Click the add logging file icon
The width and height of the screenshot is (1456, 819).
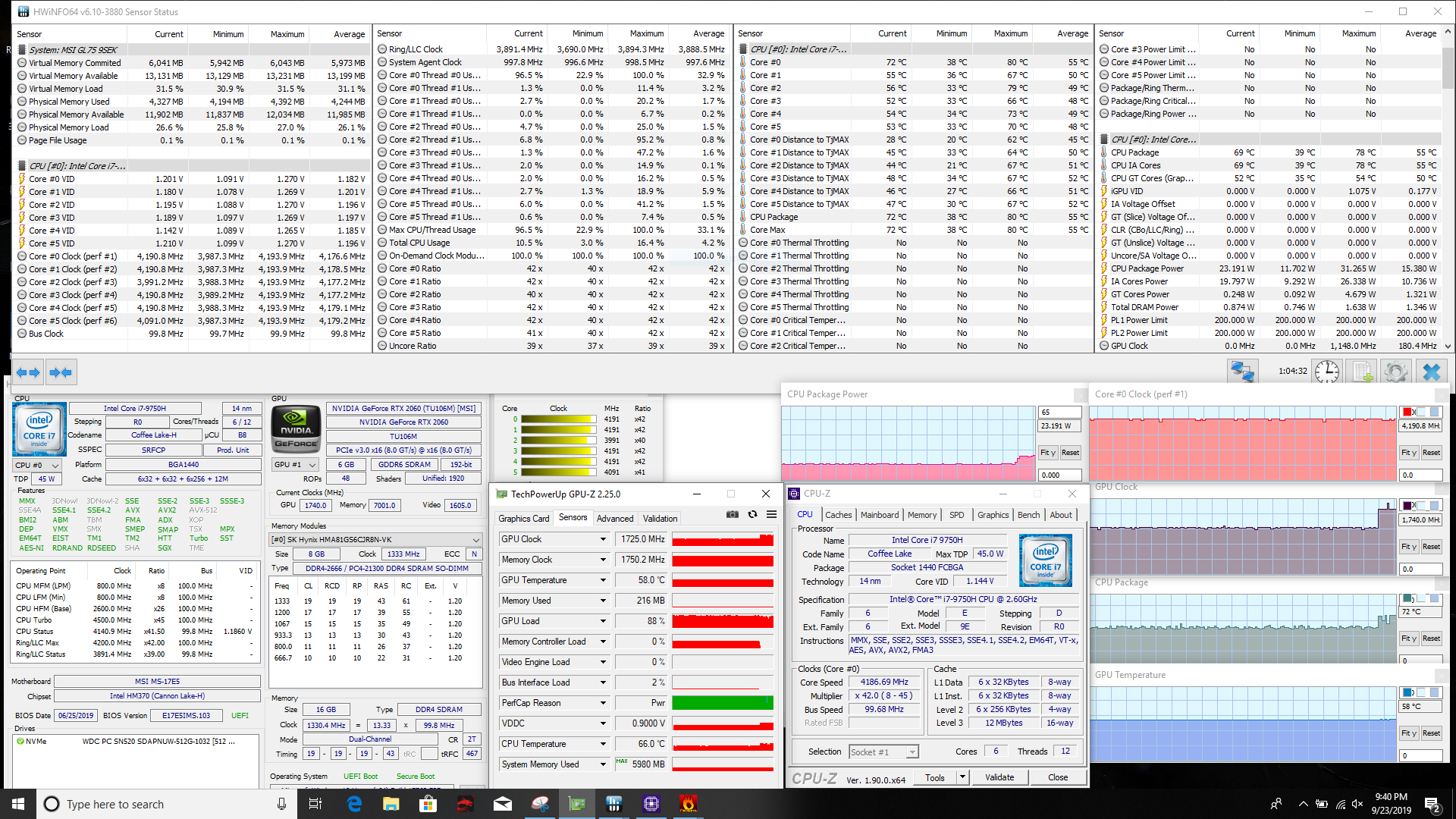click(1362, 372)
